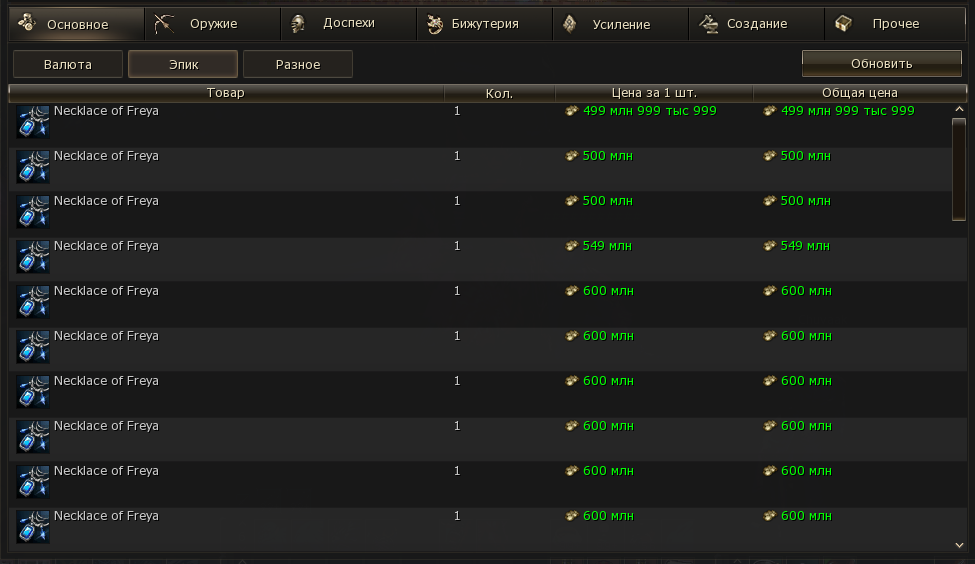The image size is (975, 564).
Task: Click the necklace icon of the 549 млн listing
Action: (x=33, y=257)
